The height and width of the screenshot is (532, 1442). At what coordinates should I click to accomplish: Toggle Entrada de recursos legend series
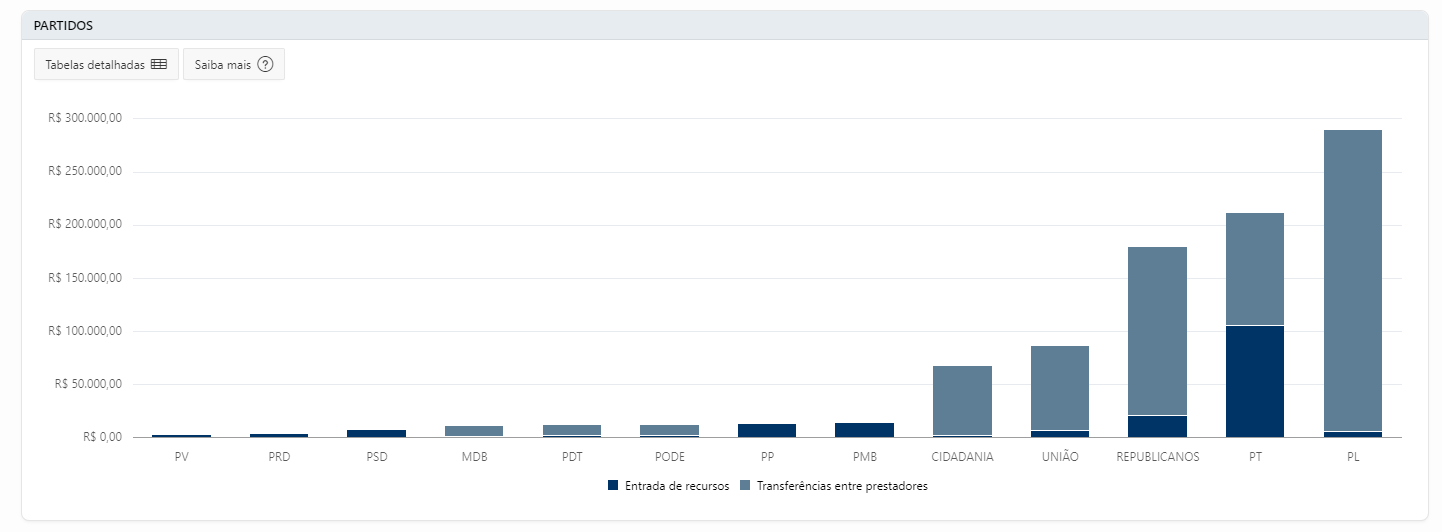668,486
